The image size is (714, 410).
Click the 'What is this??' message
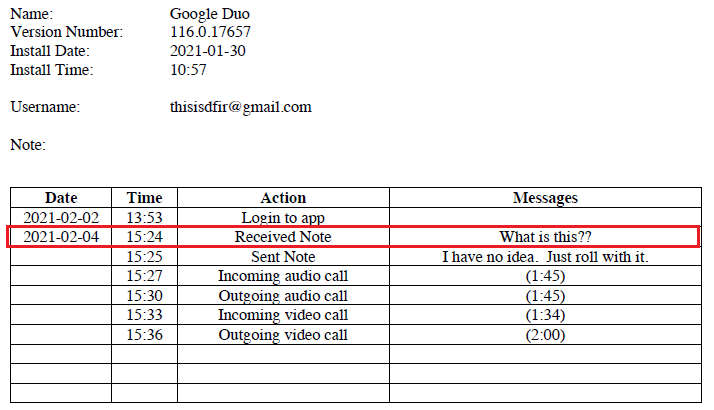[x=545, y=237]
